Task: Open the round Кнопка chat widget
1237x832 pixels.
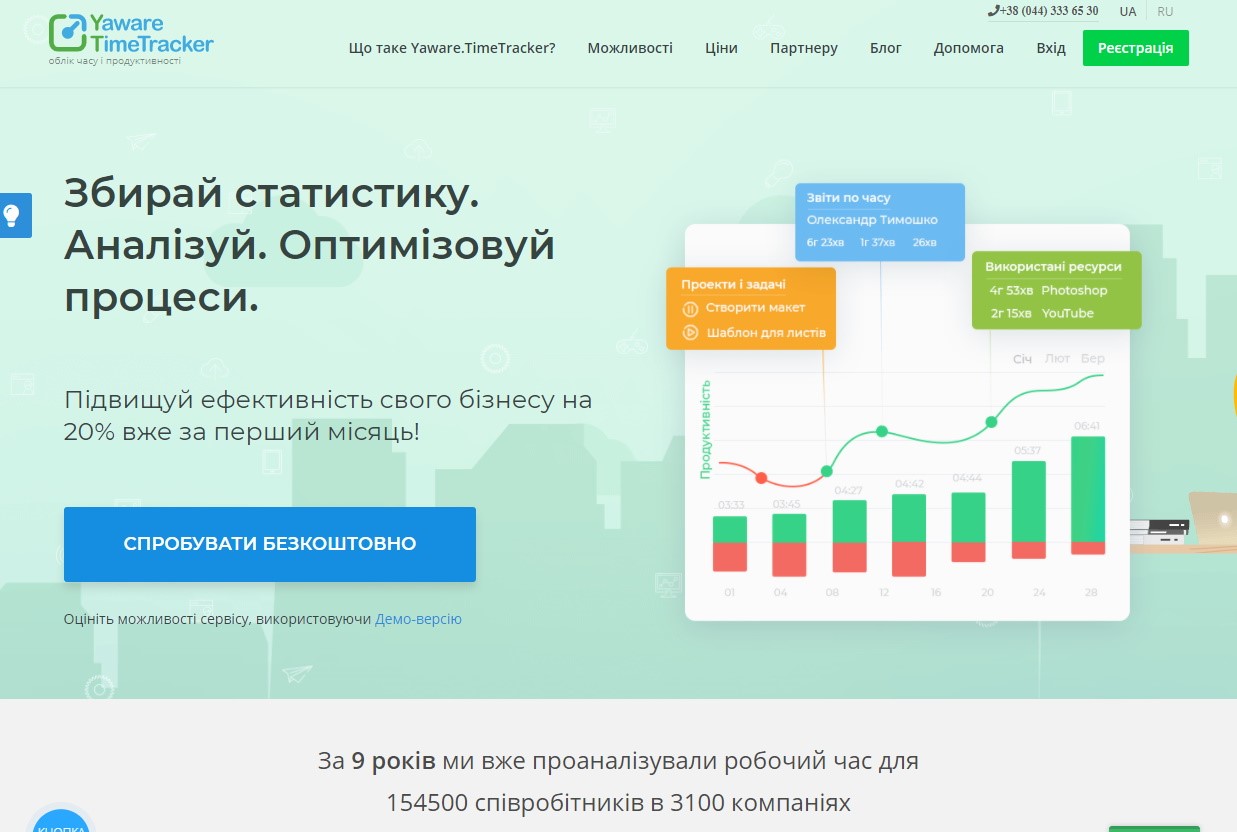Action: [x=60, y=822]
